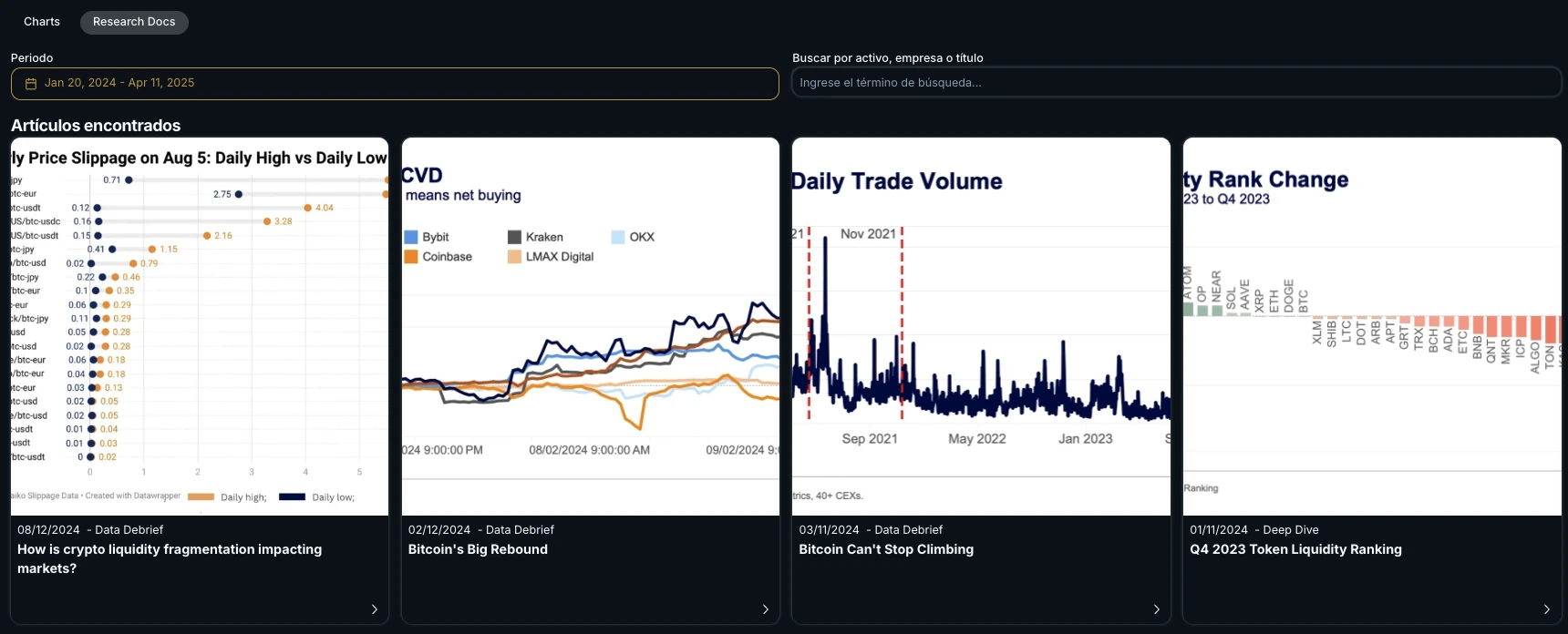Open the Price Slippage chart thumbnail
Viewport: 1568px width, 634px height.
click(200, 326)
